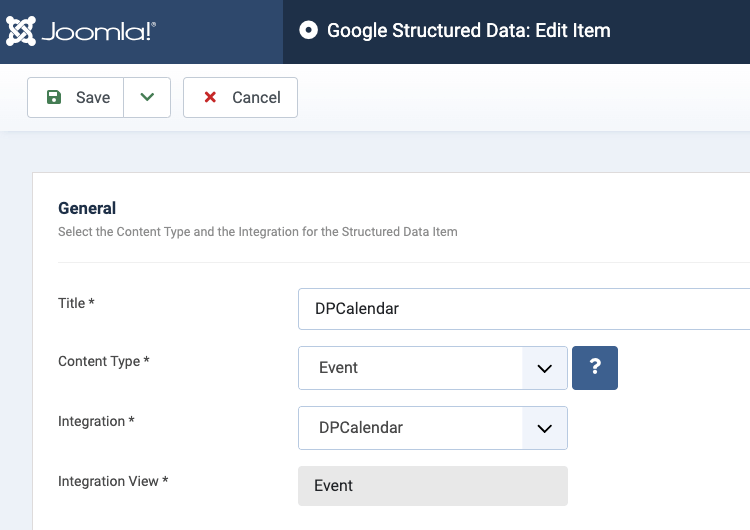Click the Content Type * label
The height and width of the screenshot is (530, 750).
tap(104, 361)
